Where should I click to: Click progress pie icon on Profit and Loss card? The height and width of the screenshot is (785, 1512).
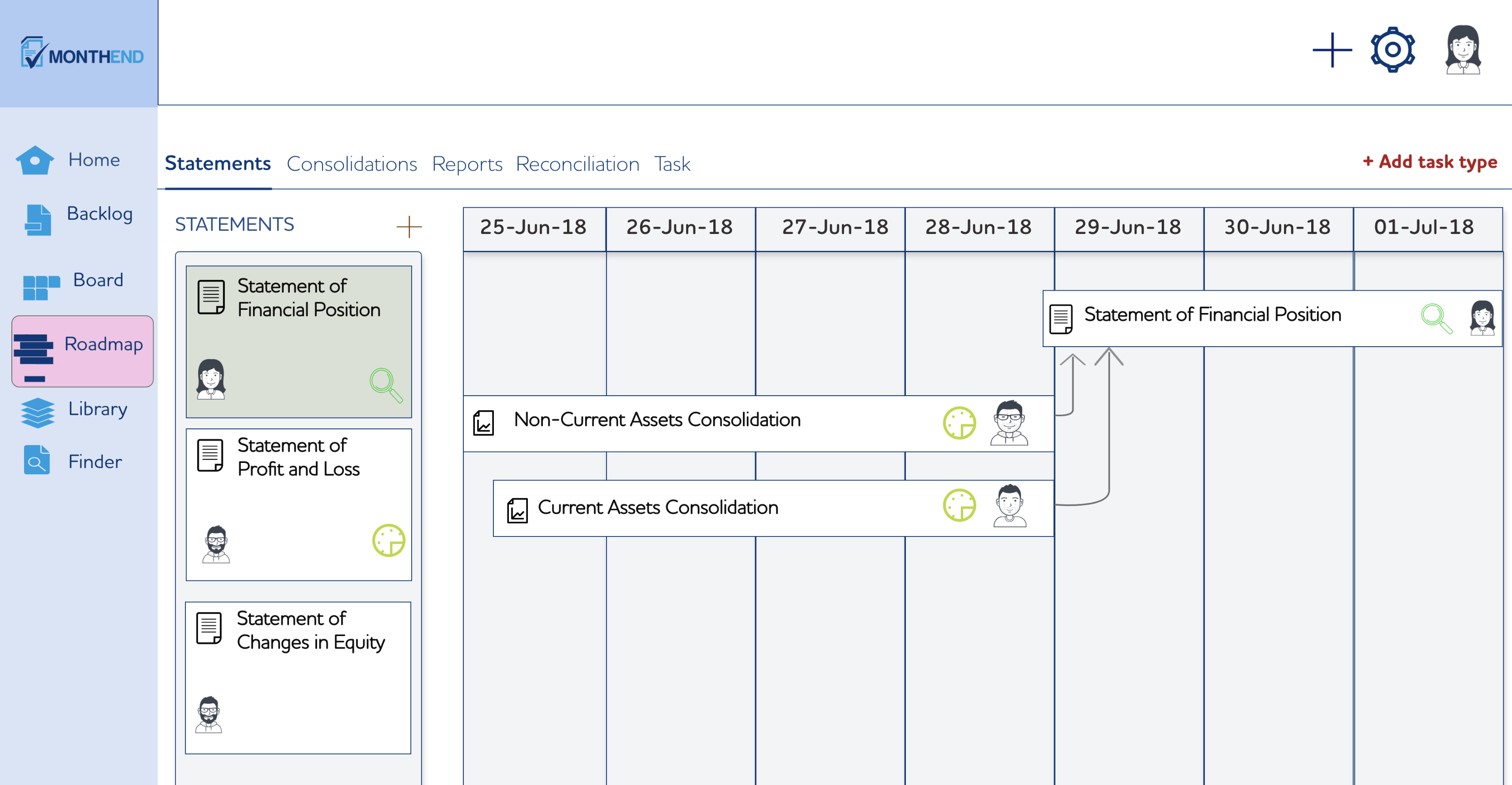388,540
